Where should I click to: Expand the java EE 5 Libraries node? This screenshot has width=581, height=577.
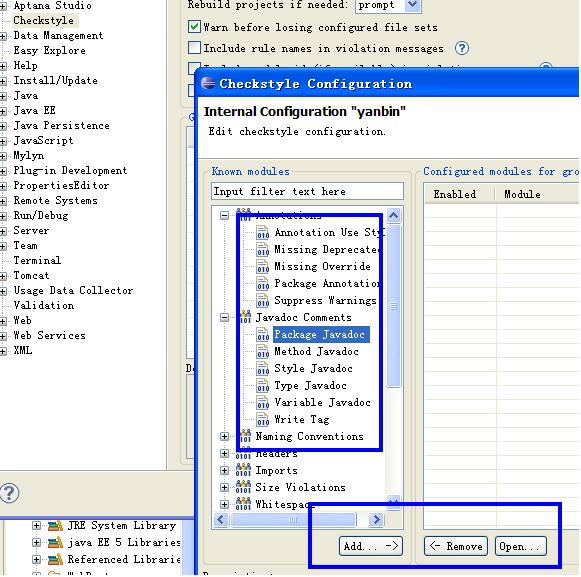pyautogui.click(x=36, y=543)
